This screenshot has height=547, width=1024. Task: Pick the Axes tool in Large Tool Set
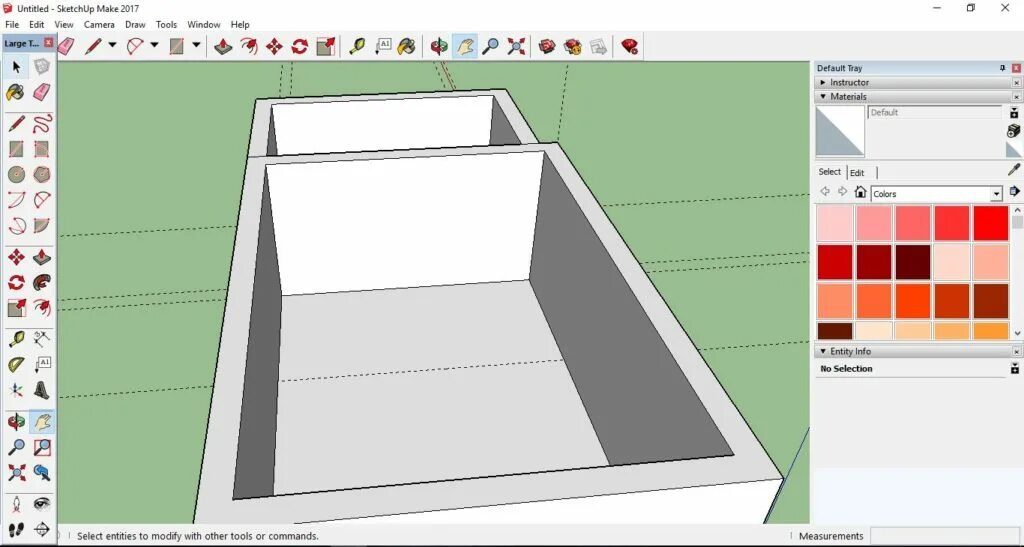click(17, 390)
